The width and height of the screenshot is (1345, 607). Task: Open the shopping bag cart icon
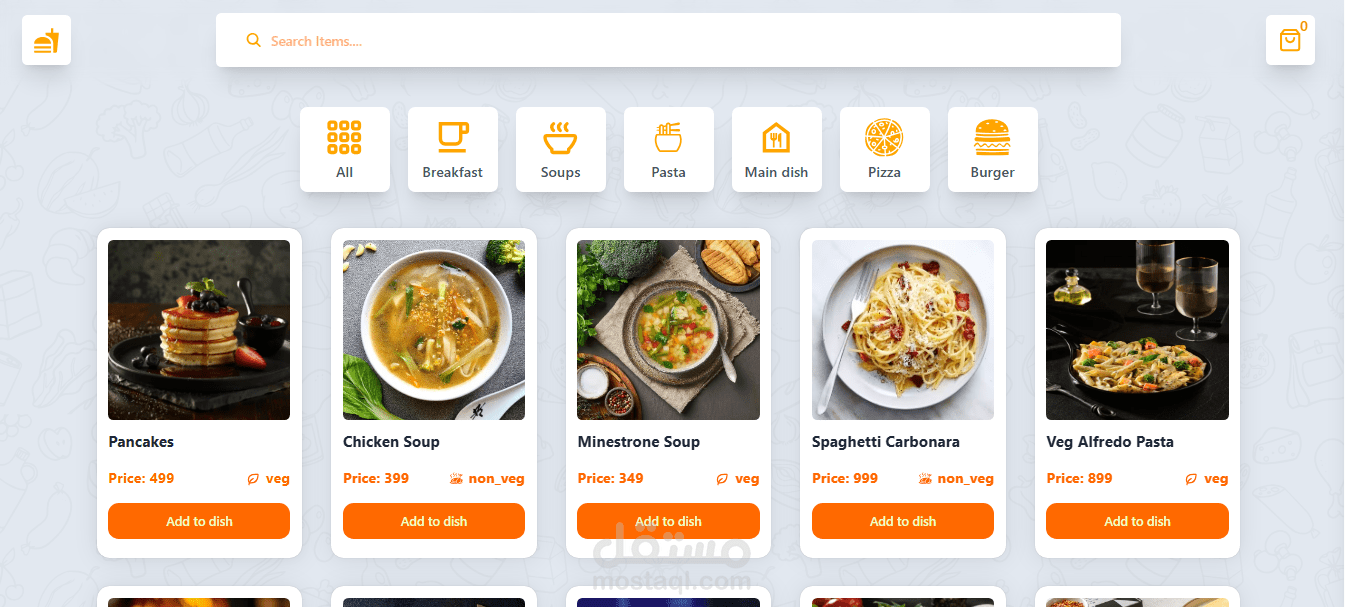1290,40
